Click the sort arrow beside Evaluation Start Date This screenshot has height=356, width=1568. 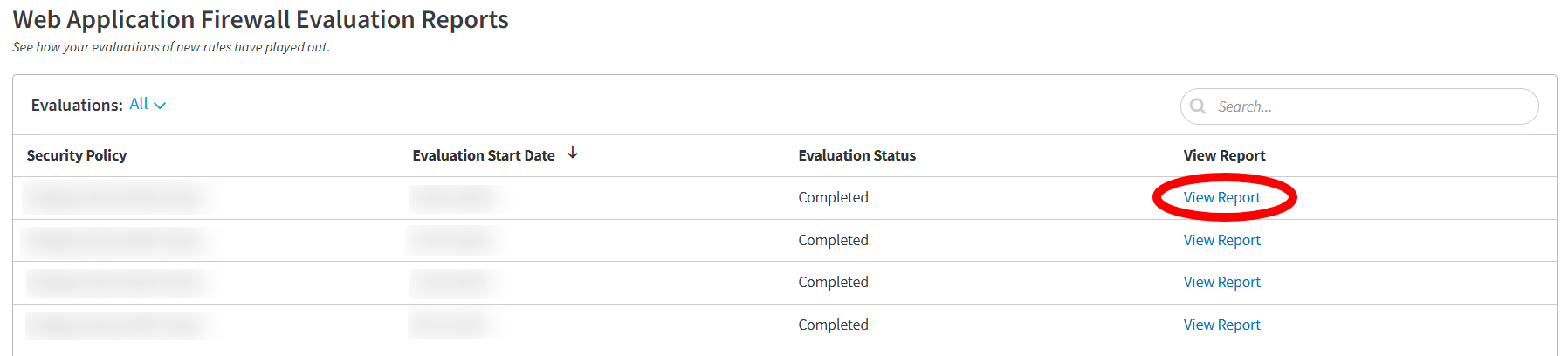tap(573, 153)
